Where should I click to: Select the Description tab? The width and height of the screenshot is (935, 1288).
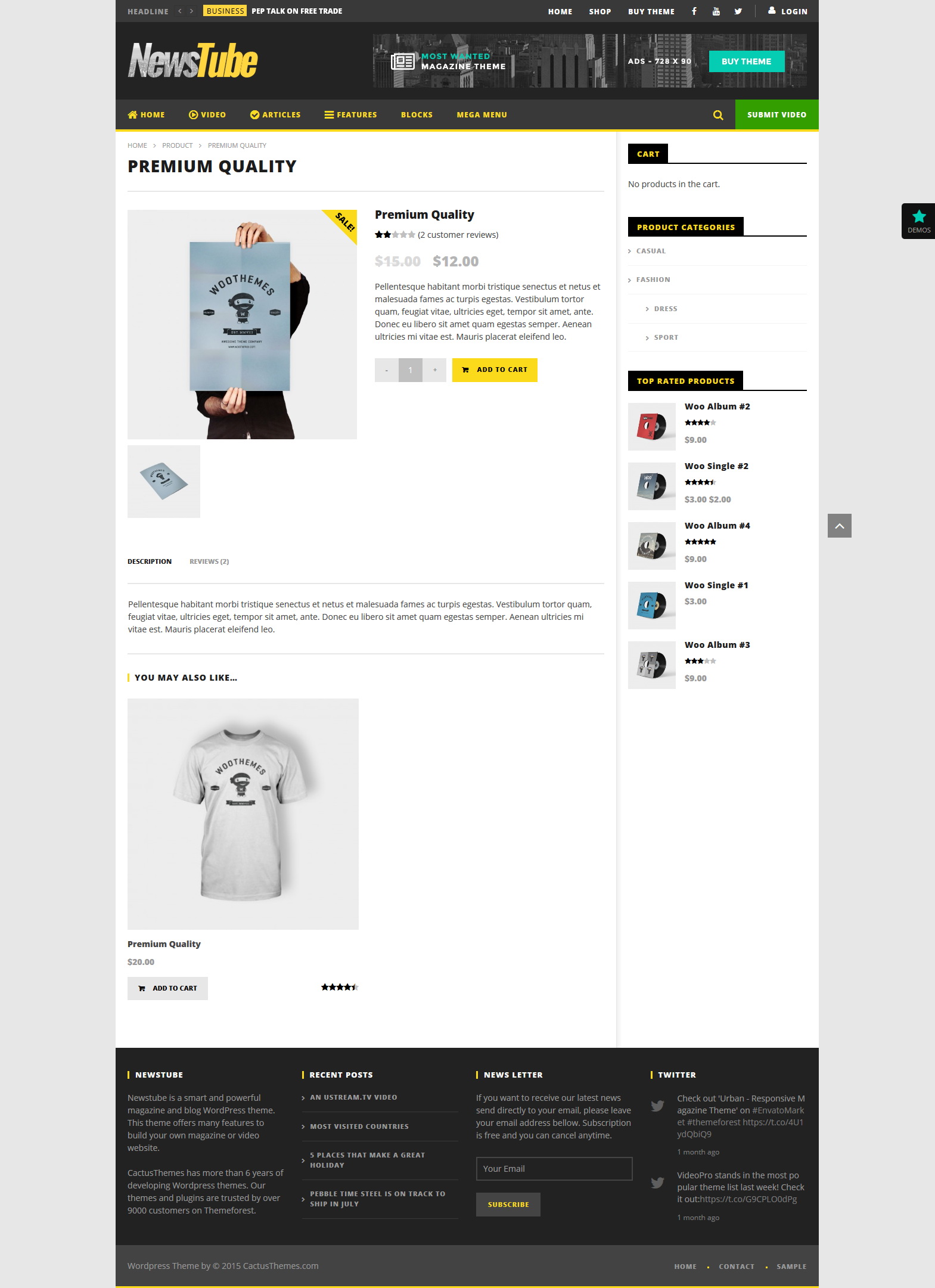tap(150, 561)
